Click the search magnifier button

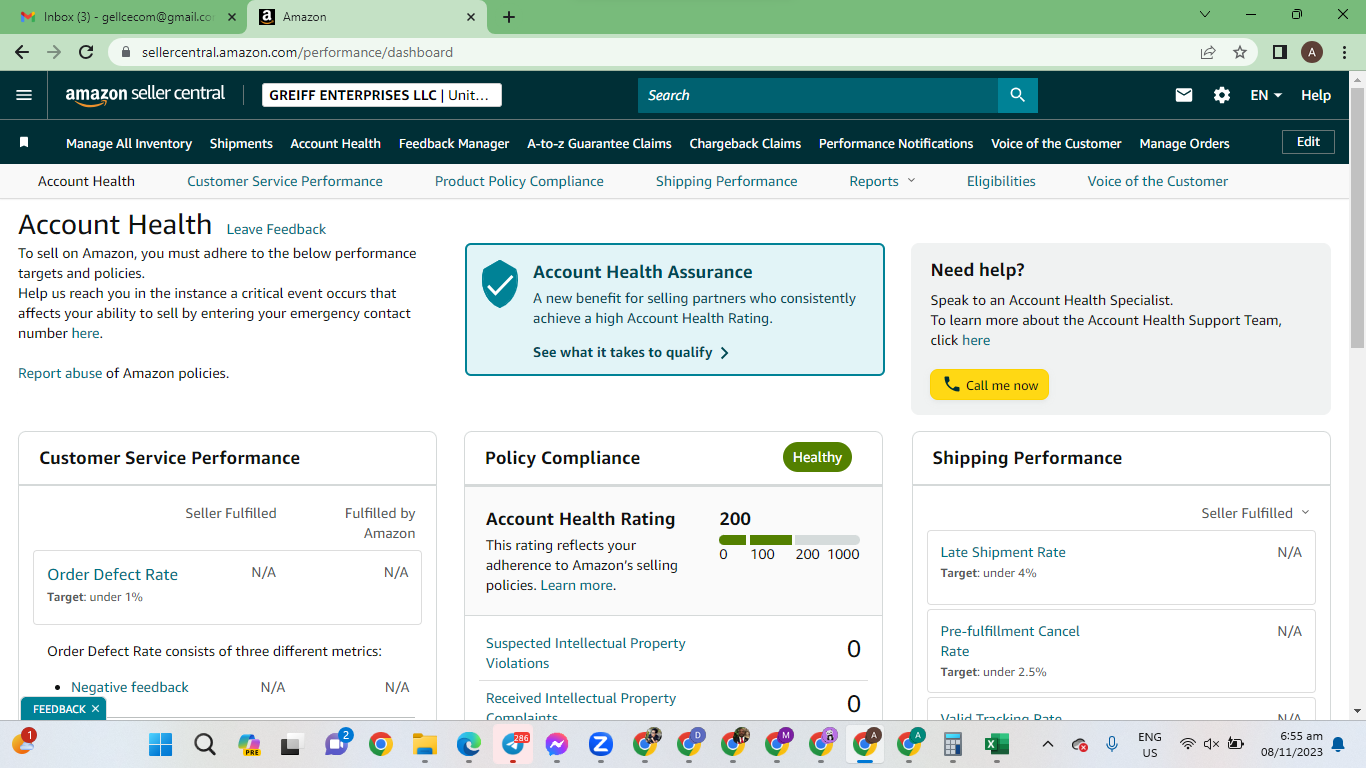[x=1017, y=95]
